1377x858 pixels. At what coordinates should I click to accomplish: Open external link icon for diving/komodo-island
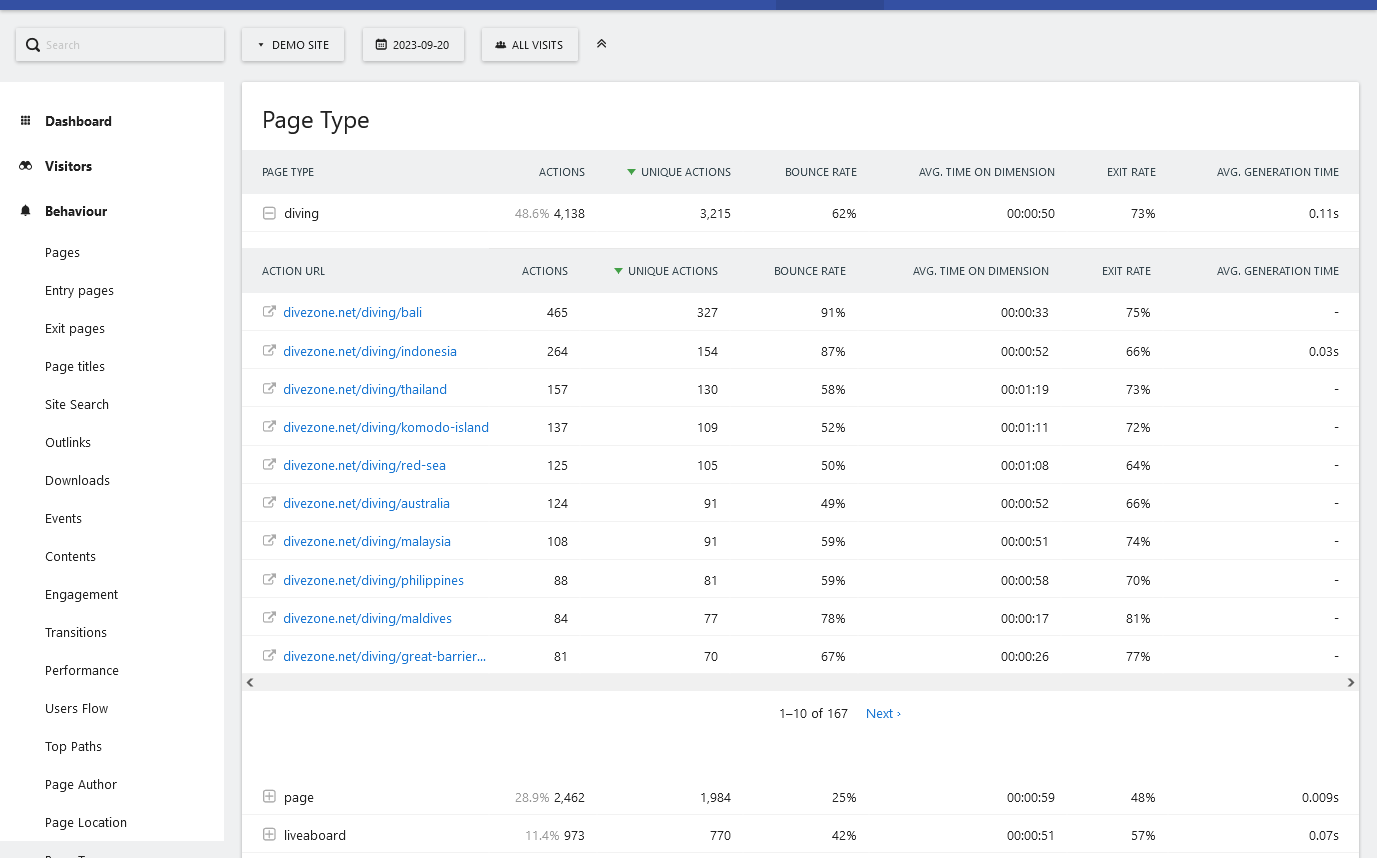269,427
